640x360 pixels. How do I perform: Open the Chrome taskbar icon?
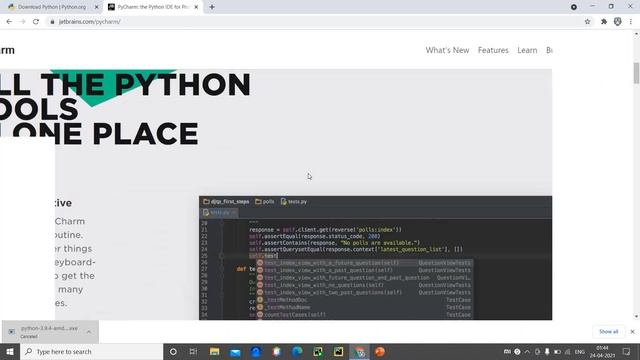359,351
